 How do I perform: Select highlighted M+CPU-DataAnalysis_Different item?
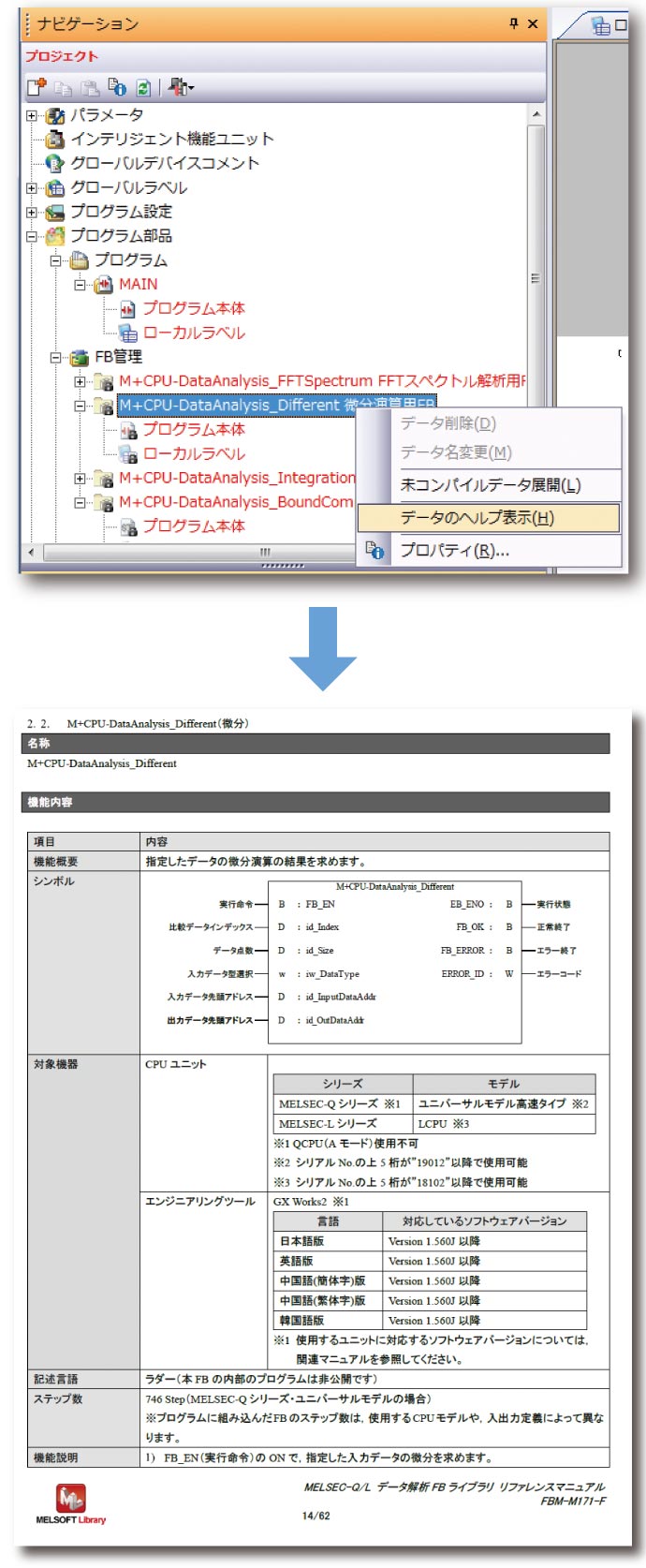[276, 406]
